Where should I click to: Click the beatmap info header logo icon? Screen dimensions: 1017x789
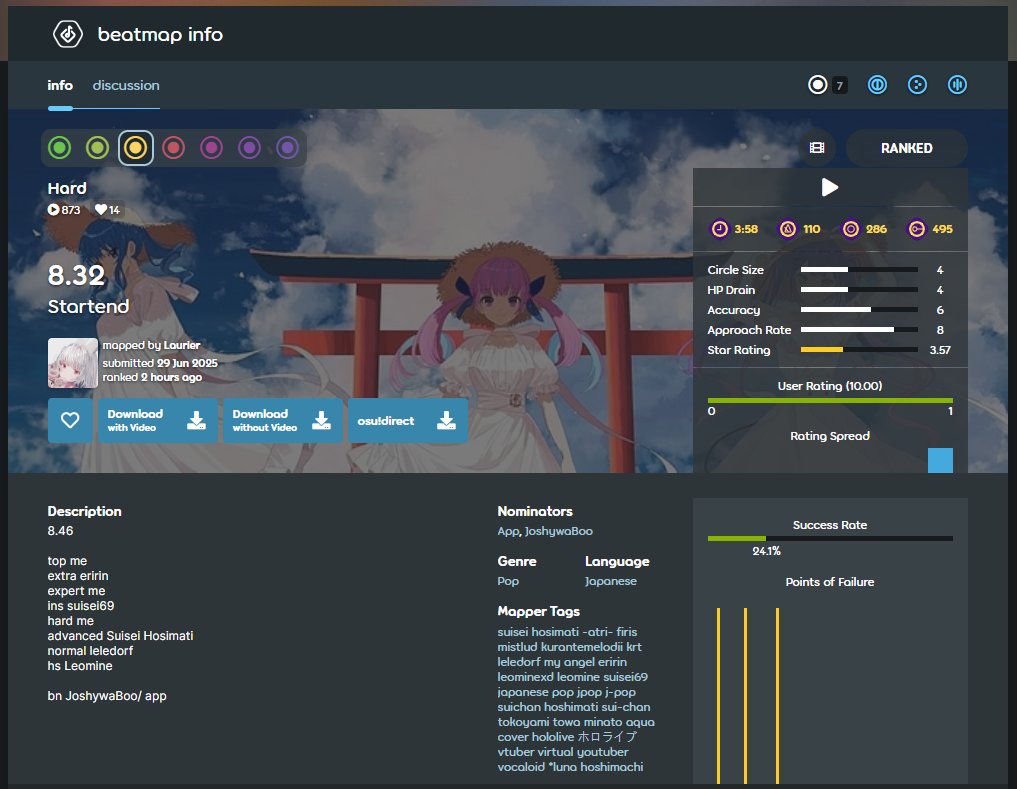point(67,34)
